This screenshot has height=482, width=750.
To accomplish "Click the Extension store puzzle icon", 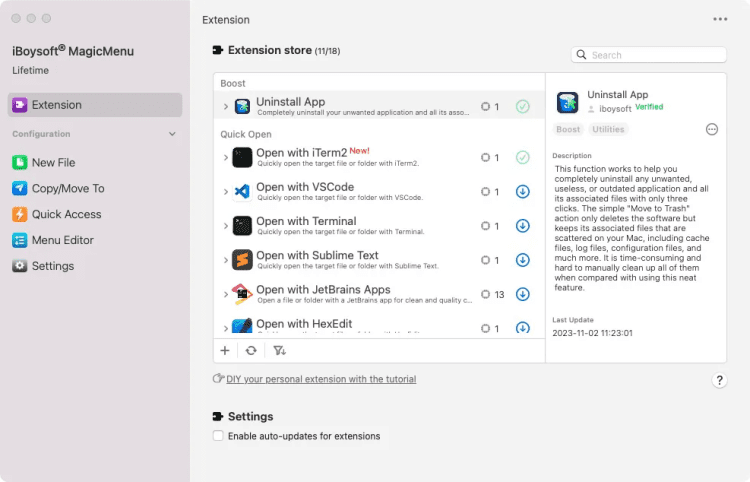I will click(x=218, y=50).
